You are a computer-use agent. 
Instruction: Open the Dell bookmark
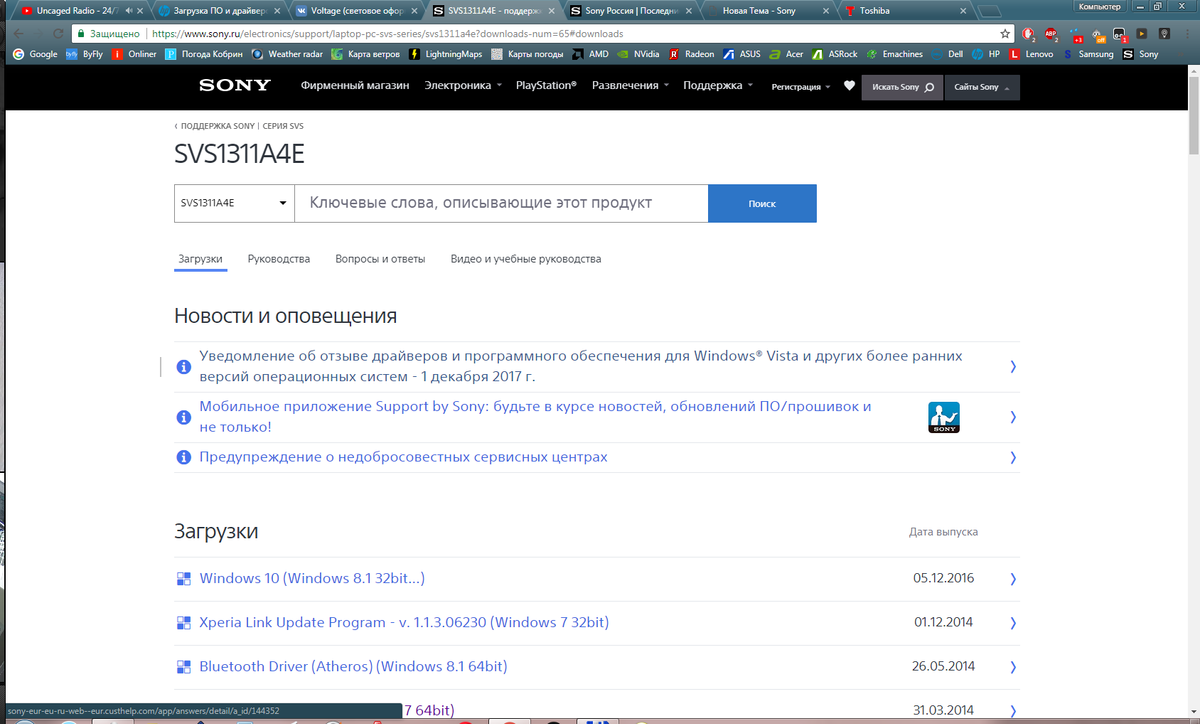[947, 54]
